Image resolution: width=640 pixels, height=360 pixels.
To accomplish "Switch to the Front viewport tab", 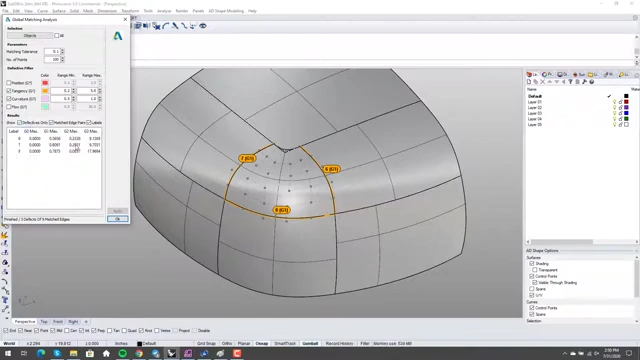I will point(58,322).
